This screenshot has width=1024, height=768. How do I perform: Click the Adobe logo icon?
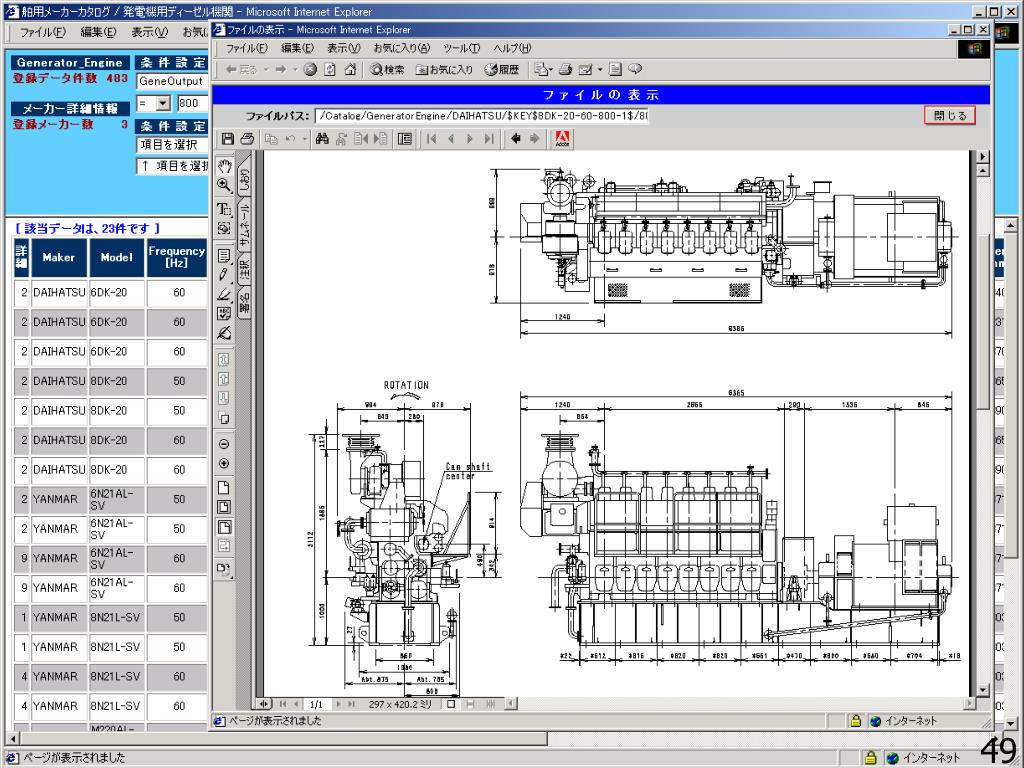tap(562, 138)
